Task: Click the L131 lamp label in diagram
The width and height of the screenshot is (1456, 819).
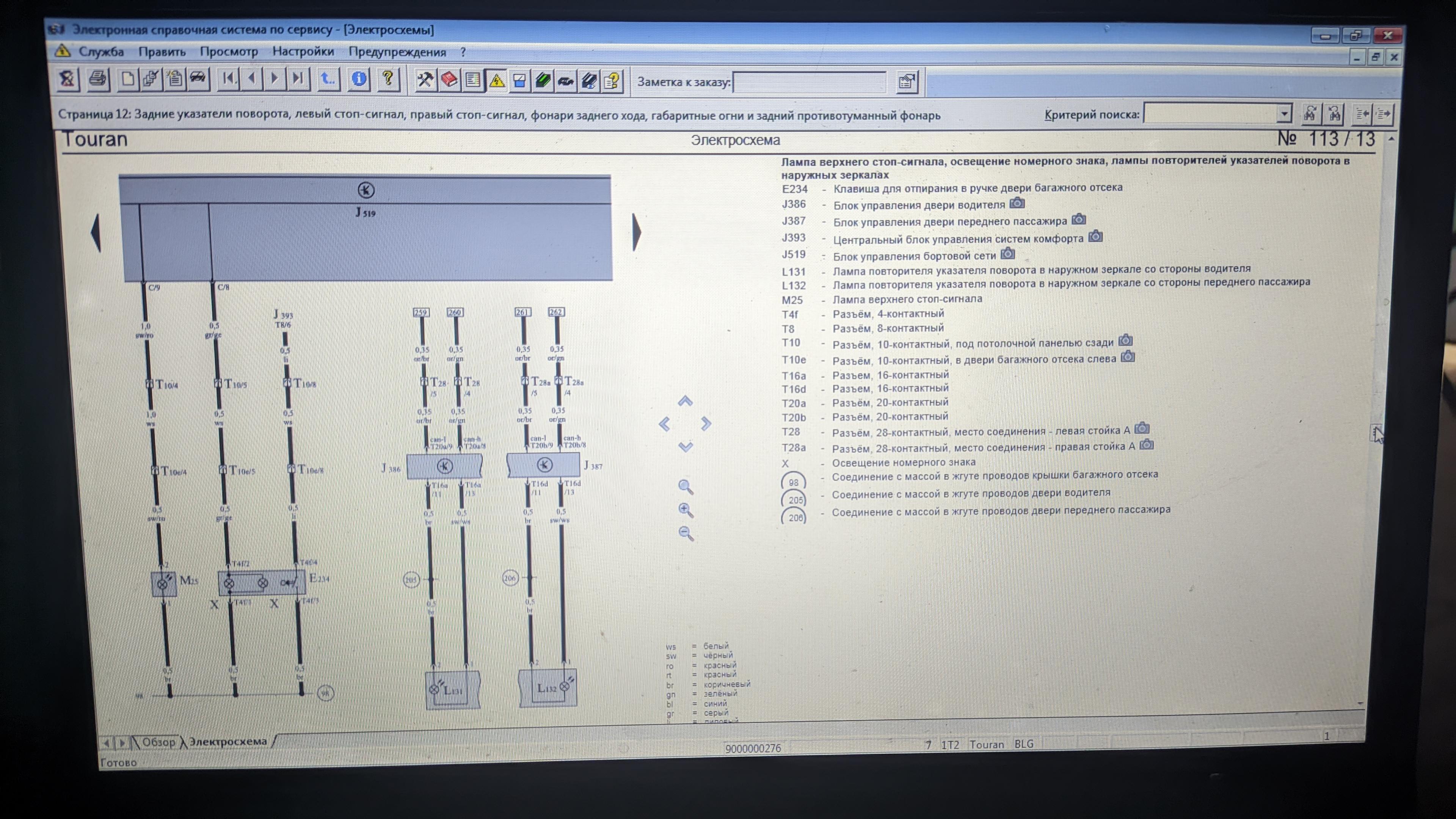Action: point(453,690)
